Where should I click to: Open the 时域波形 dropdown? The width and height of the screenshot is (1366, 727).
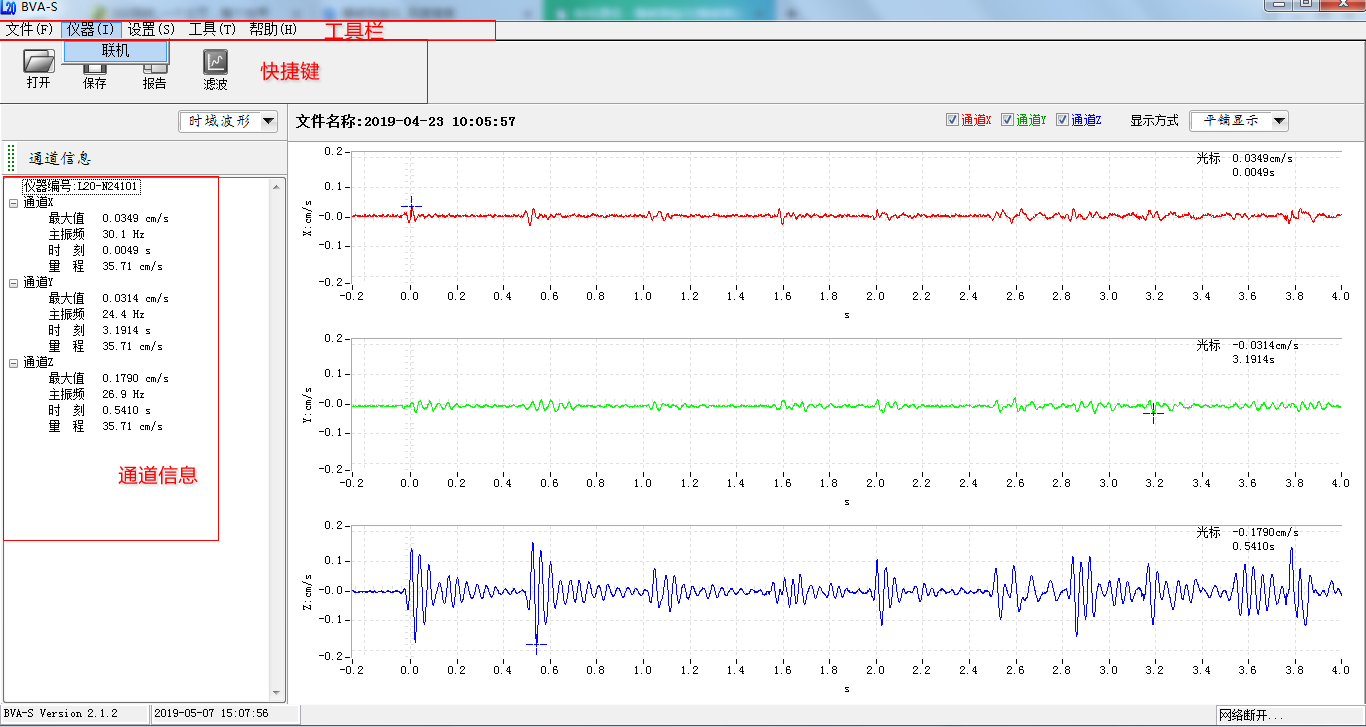(229, 121)
